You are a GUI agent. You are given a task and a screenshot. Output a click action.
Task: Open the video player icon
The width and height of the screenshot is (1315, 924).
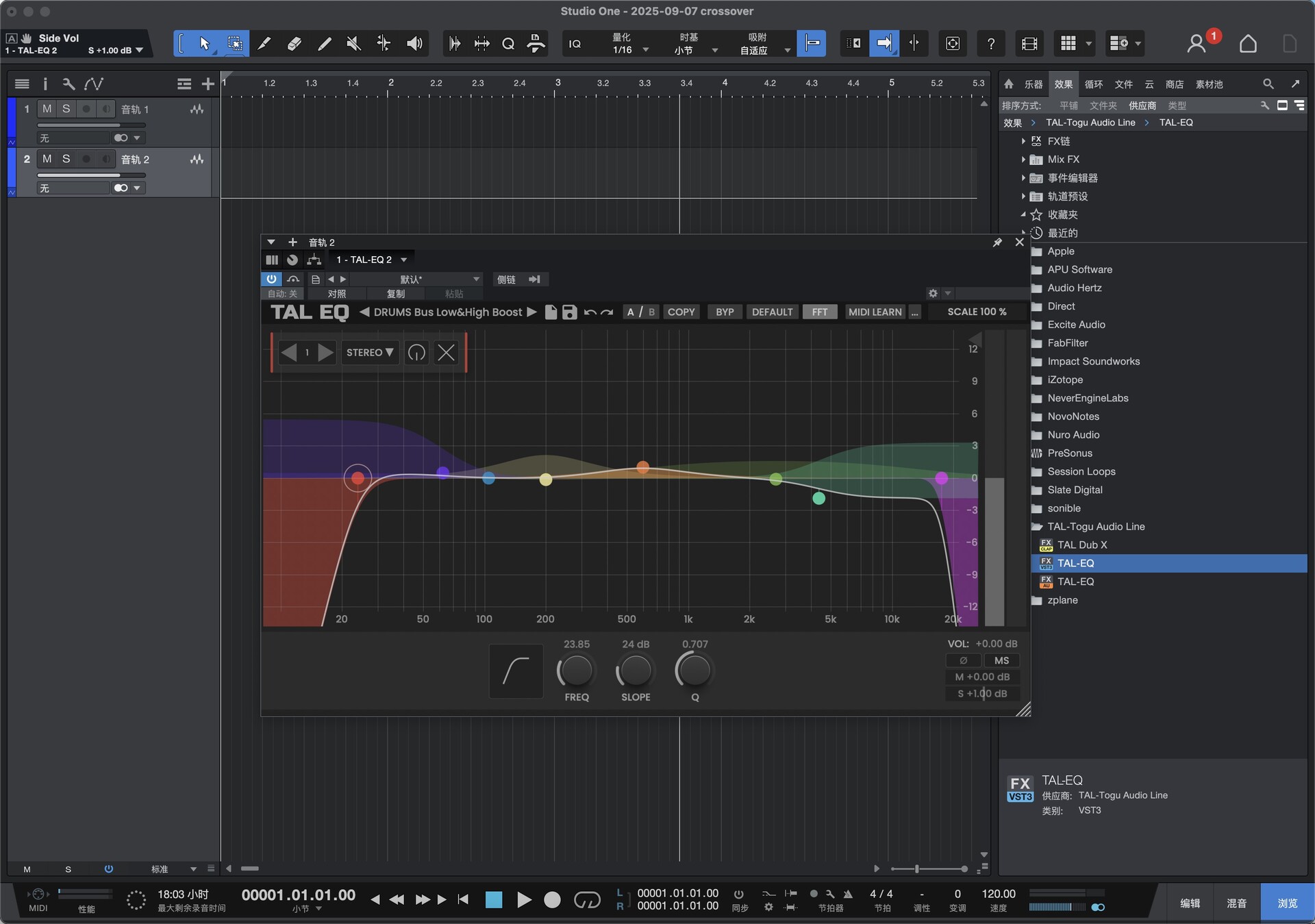pos(1029,44)
